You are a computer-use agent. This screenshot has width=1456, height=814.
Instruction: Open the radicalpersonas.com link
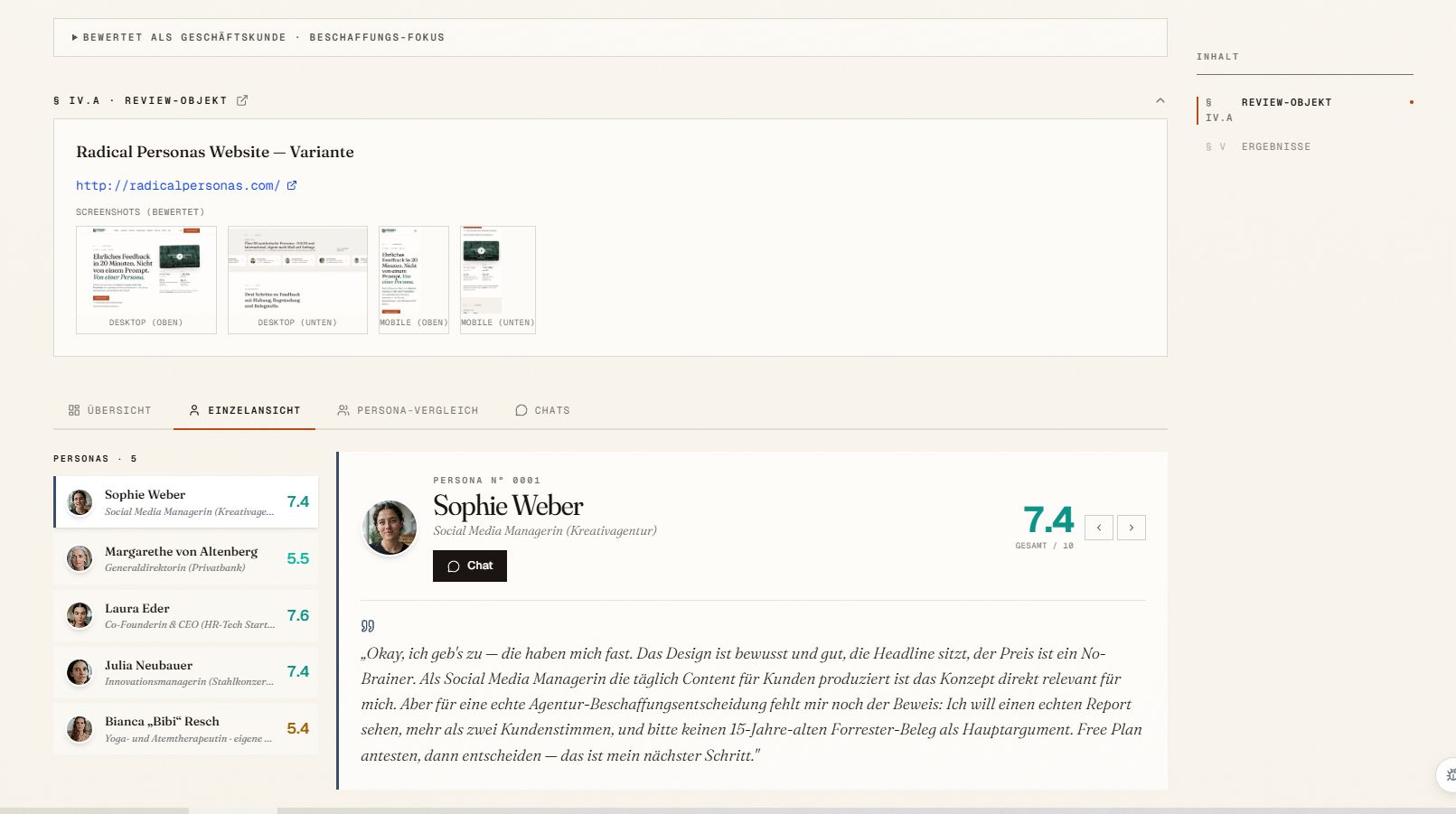coord(178,185)
